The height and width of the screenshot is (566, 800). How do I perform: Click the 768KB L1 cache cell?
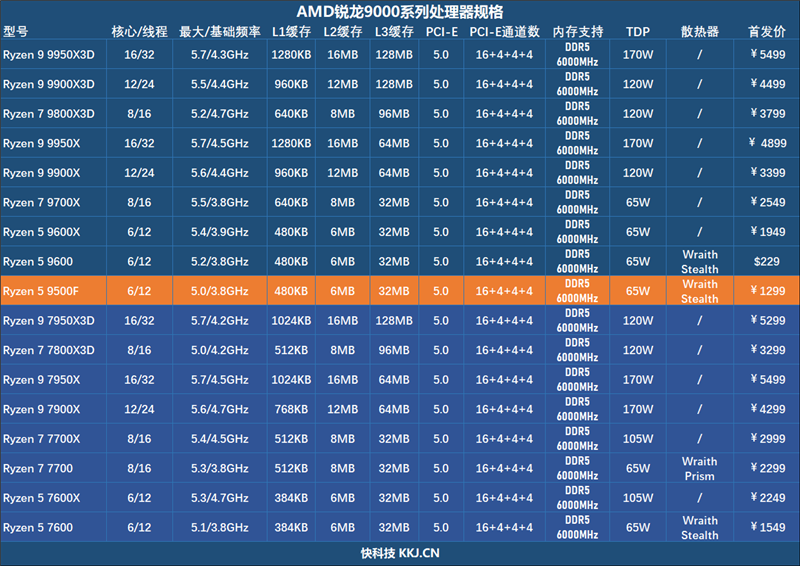289,409
